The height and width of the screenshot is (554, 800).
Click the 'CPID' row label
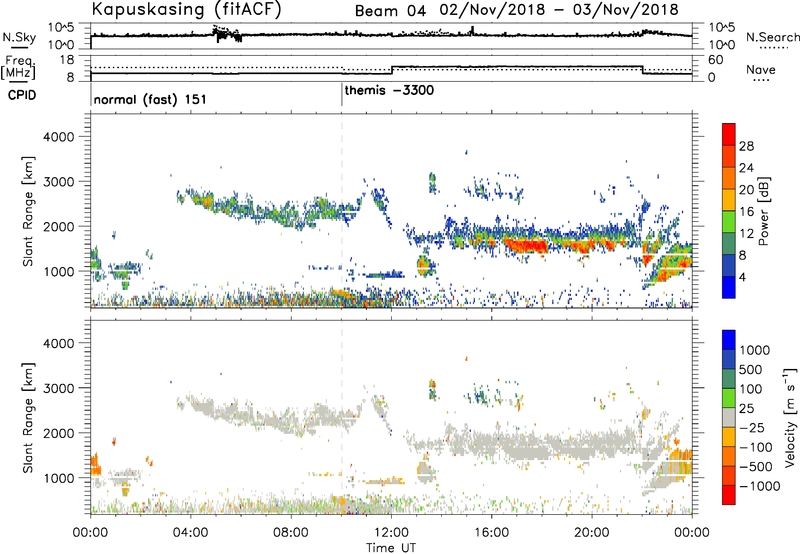22,95
